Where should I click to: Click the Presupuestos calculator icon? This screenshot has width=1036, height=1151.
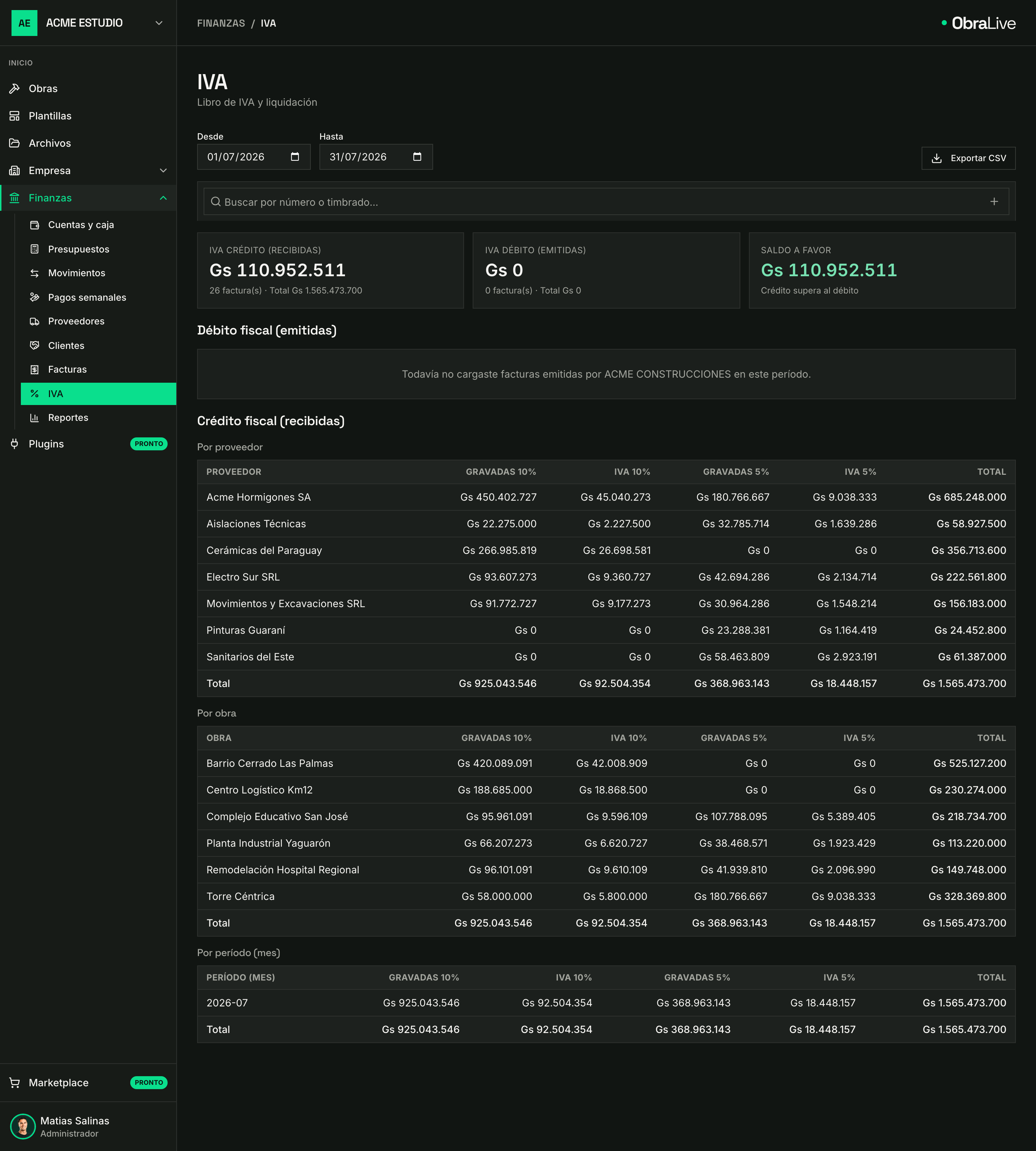(x=35, y=249)
